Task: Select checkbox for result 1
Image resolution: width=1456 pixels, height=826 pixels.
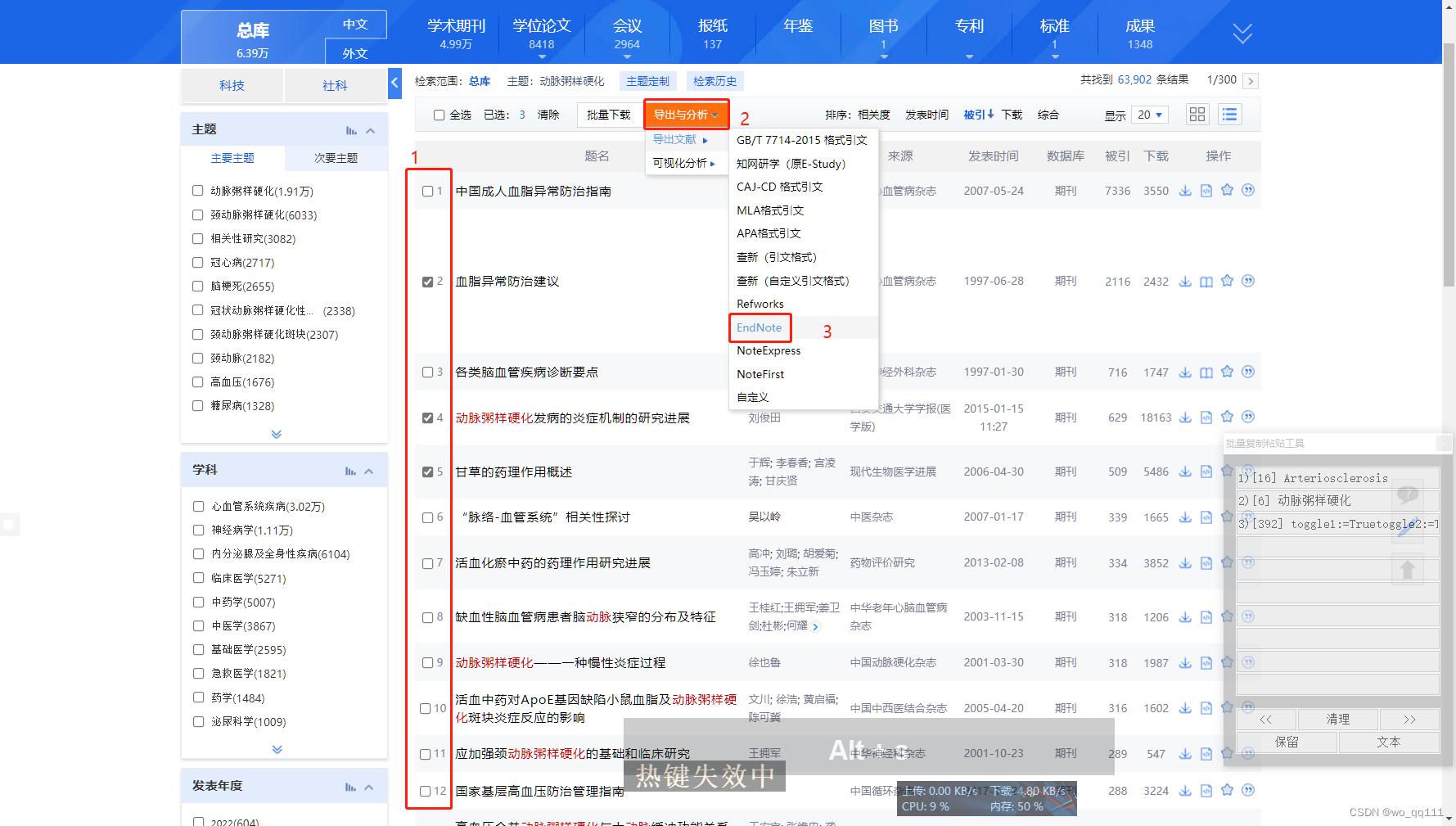Action: point(427,192)
